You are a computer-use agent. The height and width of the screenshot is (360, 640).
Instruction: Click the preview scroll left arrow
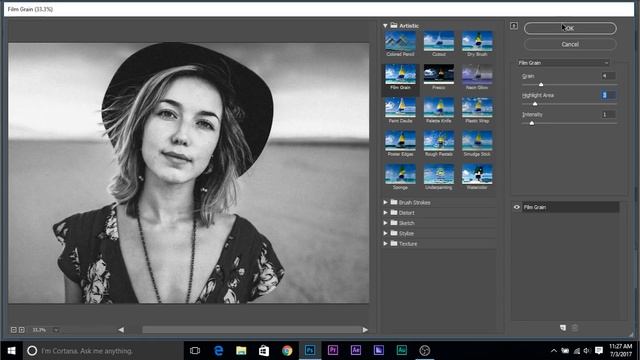pos(121,330)
